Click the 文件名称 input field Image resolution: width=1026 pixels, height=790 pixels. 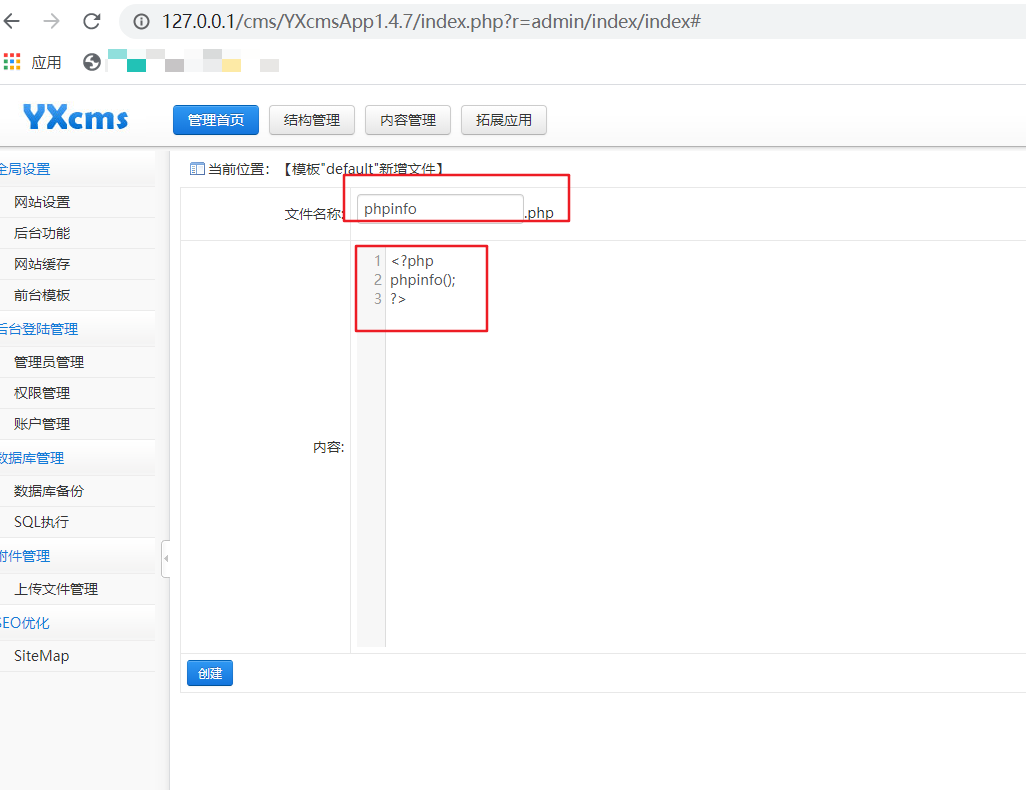(x=440, y=209)
